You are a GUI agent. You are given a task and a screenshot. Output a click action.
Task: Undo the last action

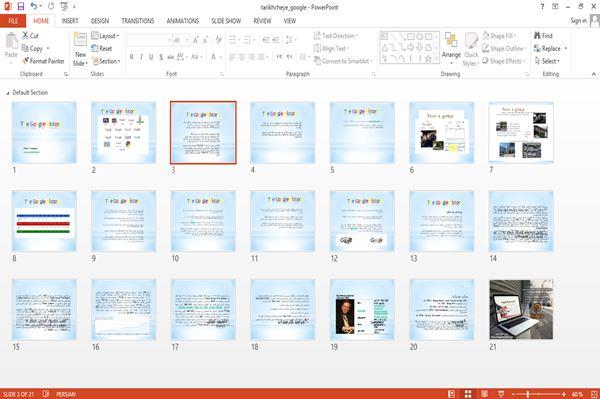pos(33,6)
